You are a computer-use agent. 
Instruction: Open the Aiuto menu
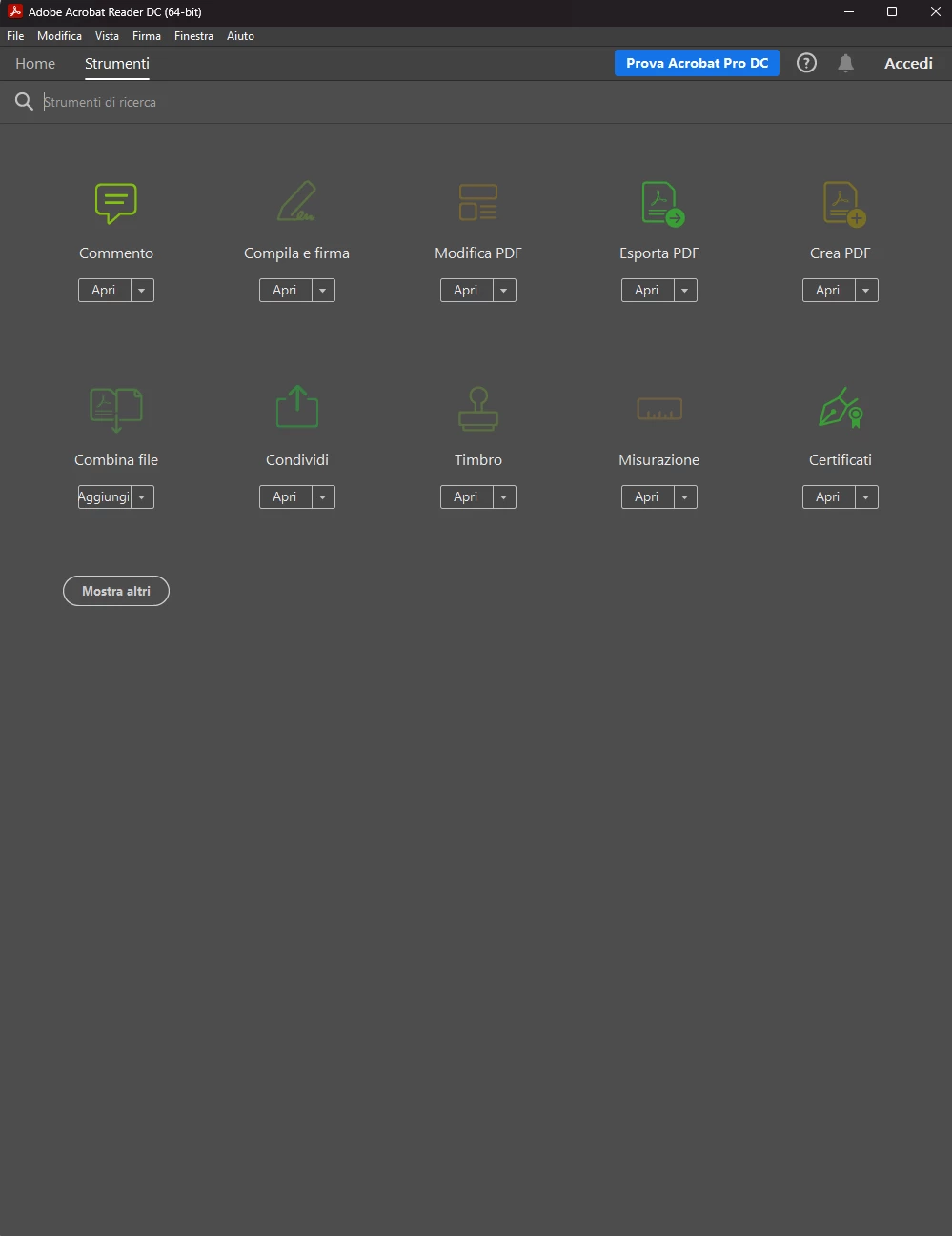point(240,35)
